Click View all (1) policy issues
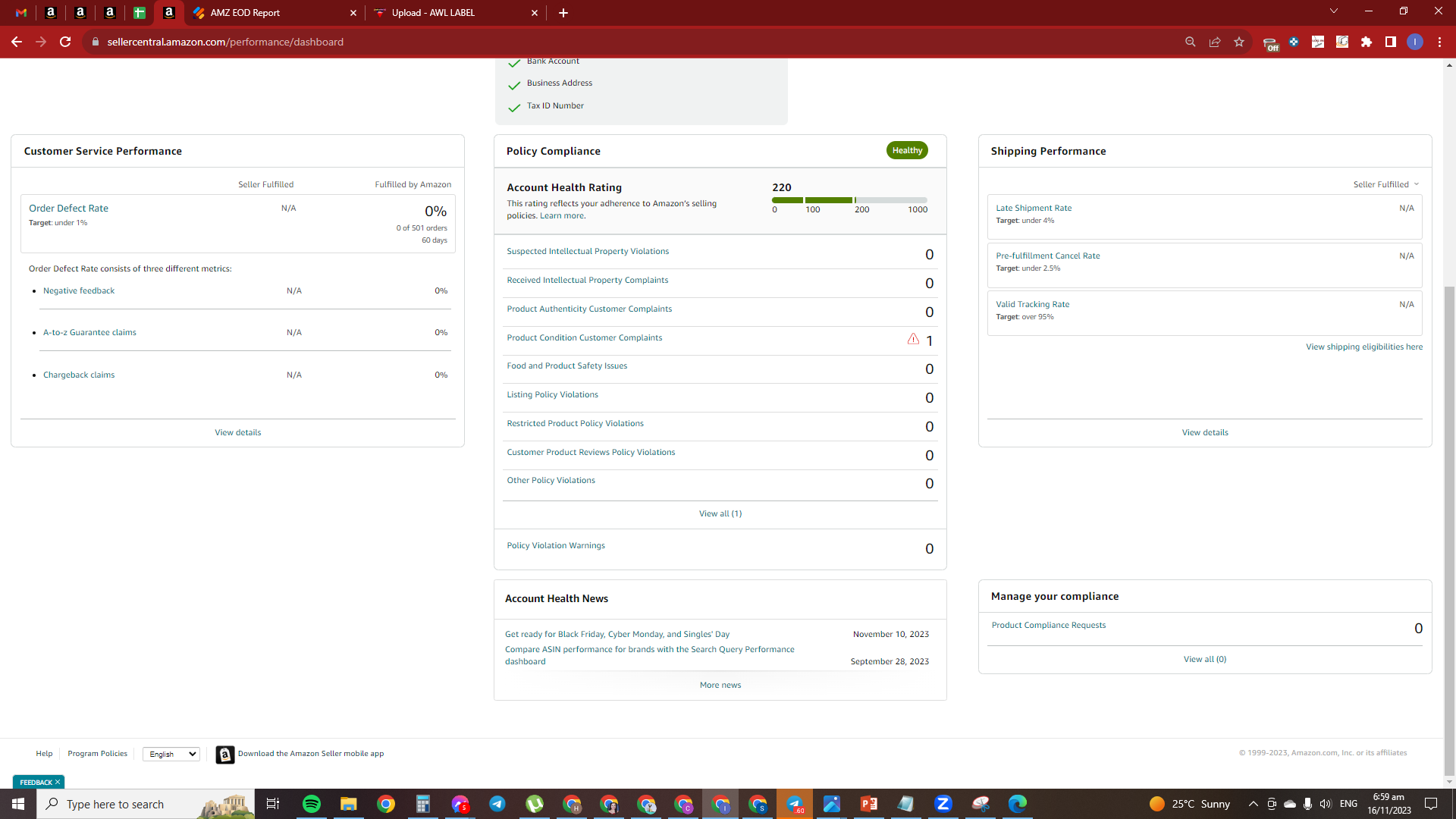This screenshot has height=819, width=1456. (720, 513)
